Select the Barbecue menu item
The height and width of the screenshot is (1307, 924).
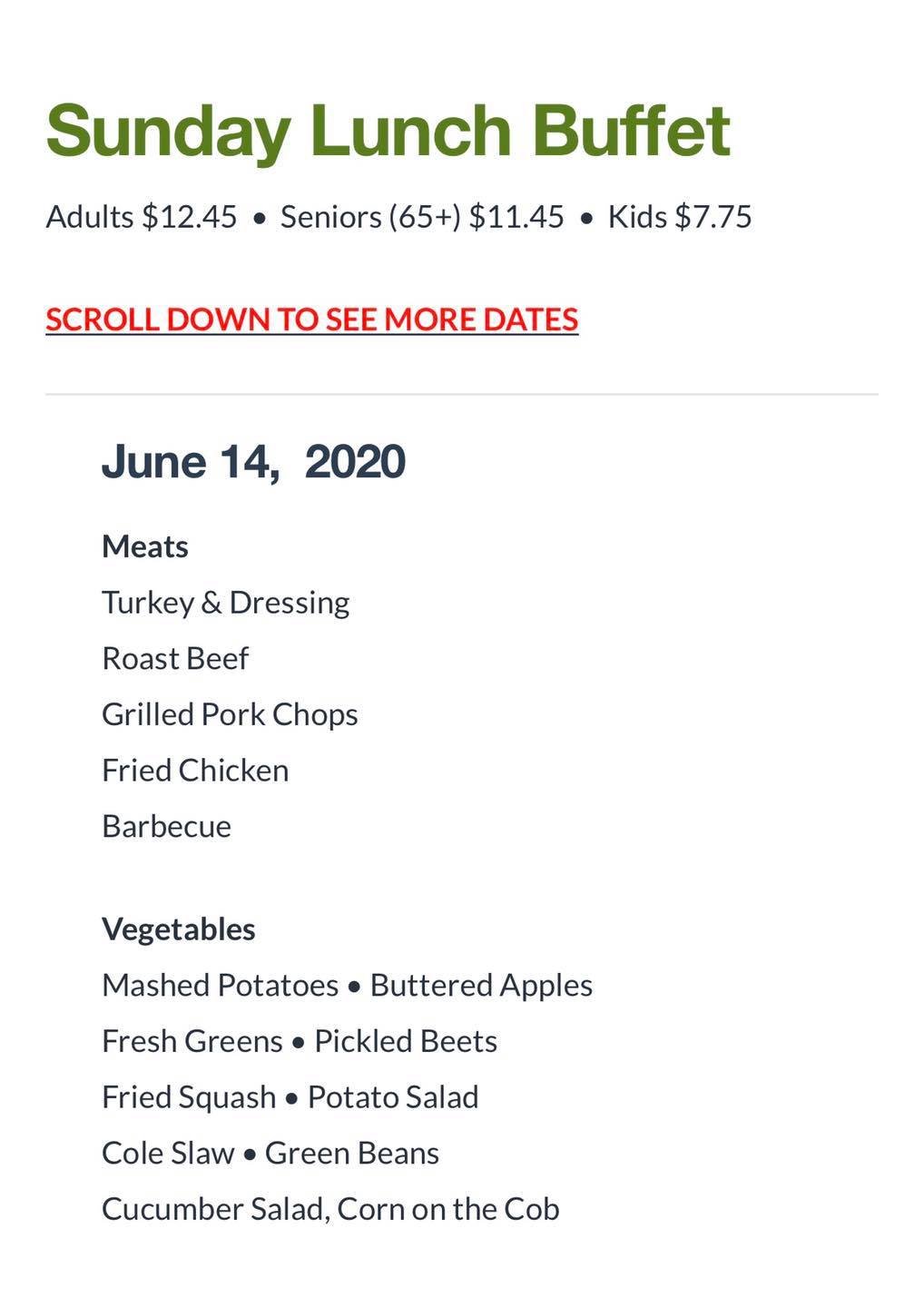166,827
